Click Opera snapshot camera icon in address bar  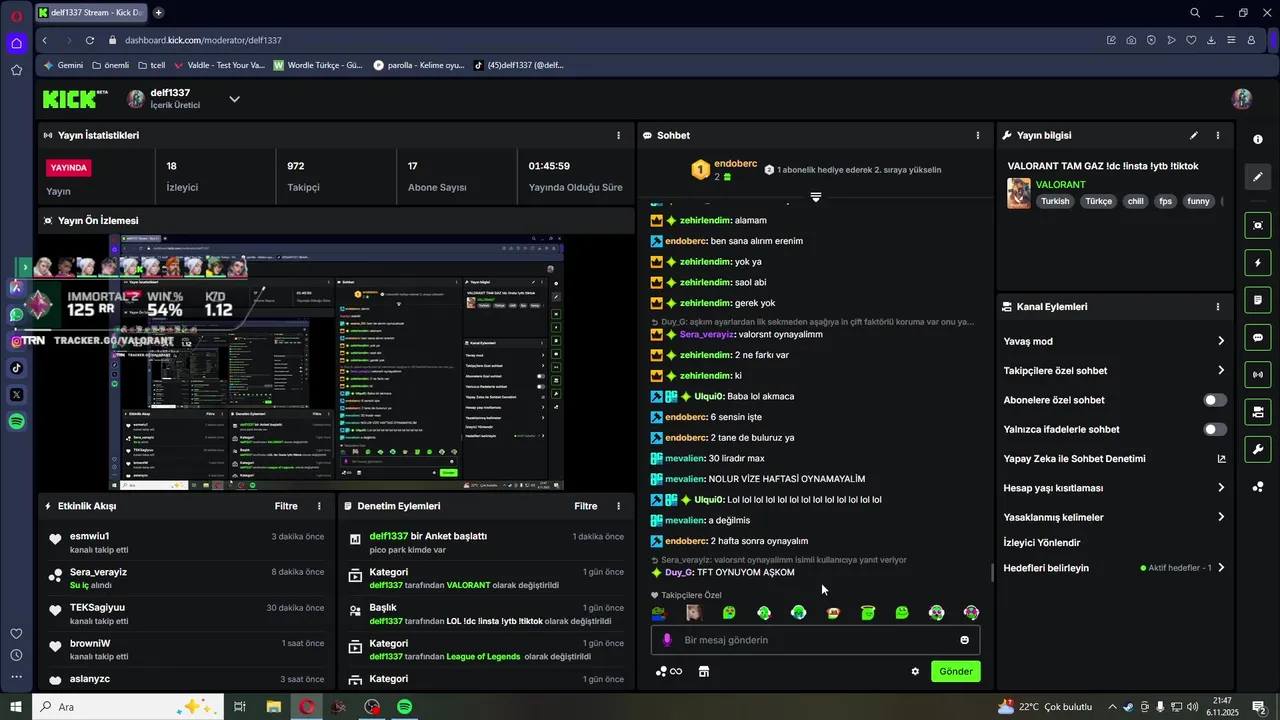tap(1131, 40)
